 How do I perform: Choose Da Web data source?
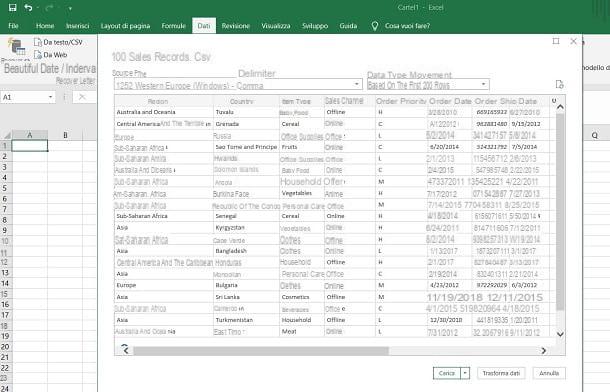(51, 55)
